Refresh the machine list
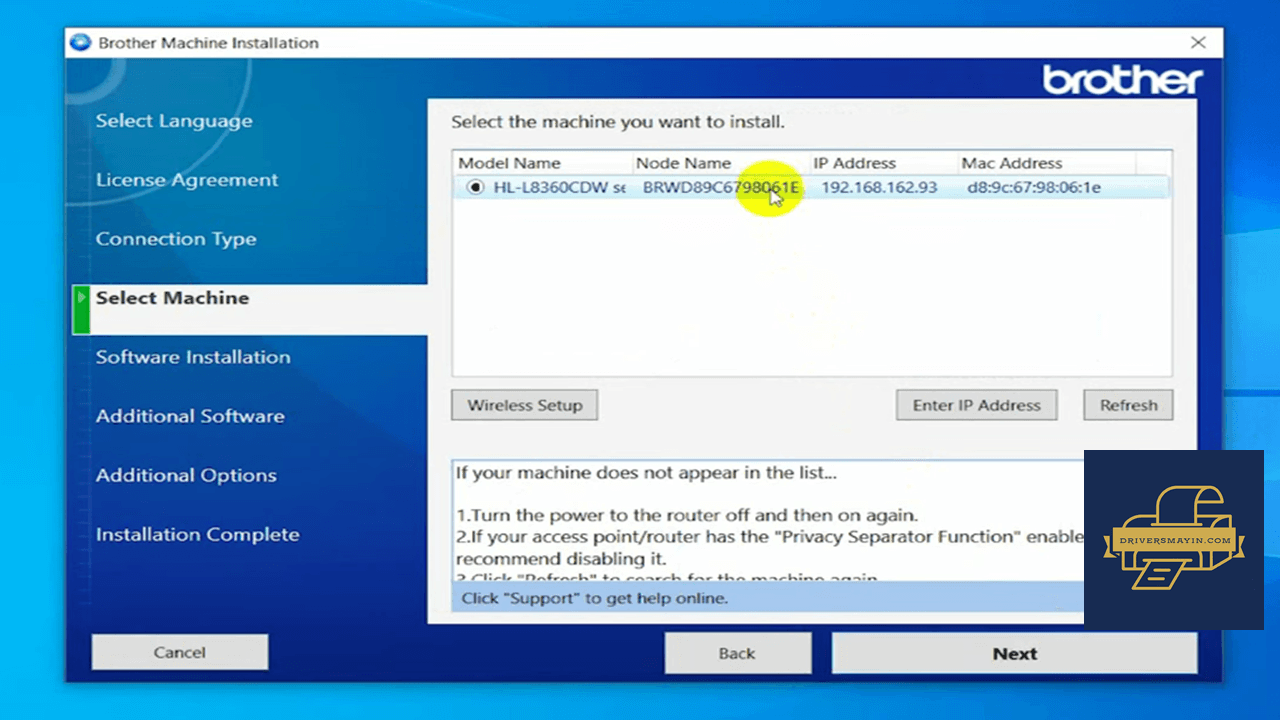 (1128, 405)
